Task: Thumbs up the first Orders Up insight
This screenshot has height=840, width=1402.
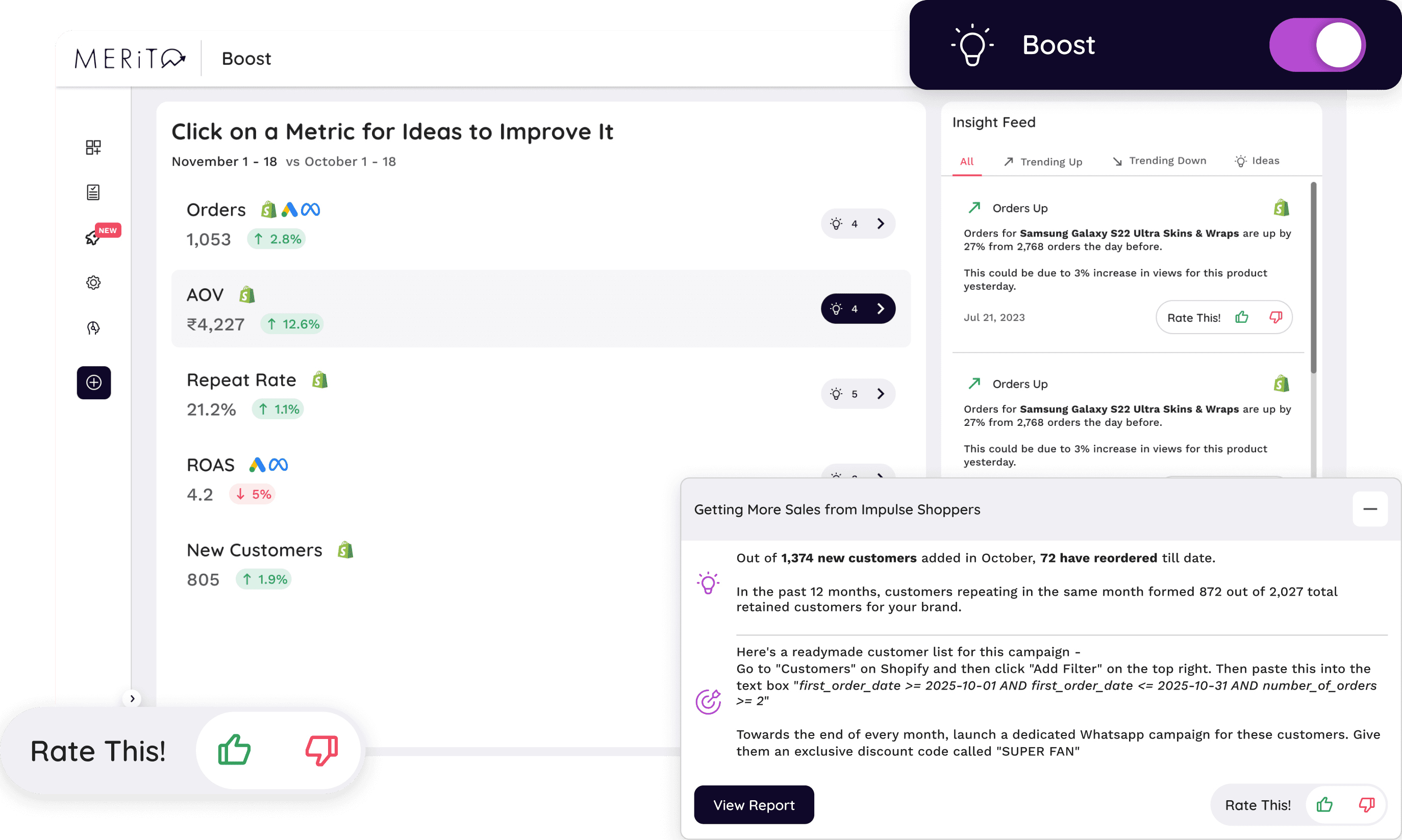Action: (x=1242, y=317)
